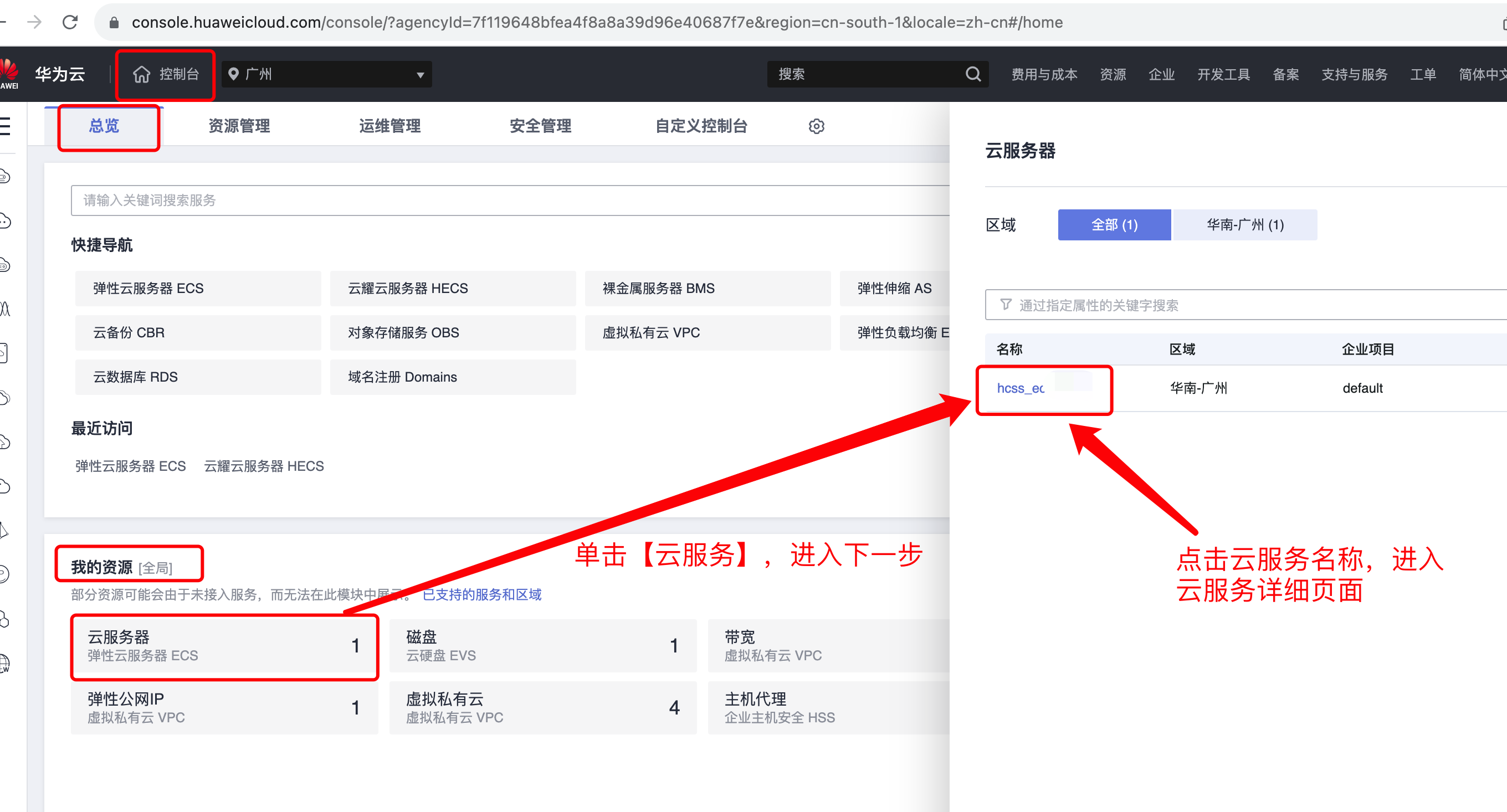
Task: Switch to the 总览 tab
Action: [104, 126]
